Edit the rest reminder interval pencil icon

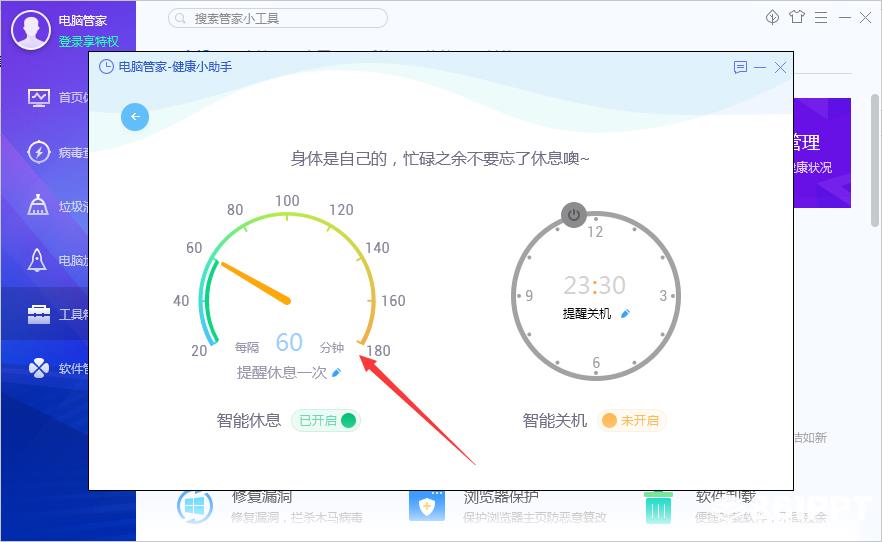coord(336,372)
